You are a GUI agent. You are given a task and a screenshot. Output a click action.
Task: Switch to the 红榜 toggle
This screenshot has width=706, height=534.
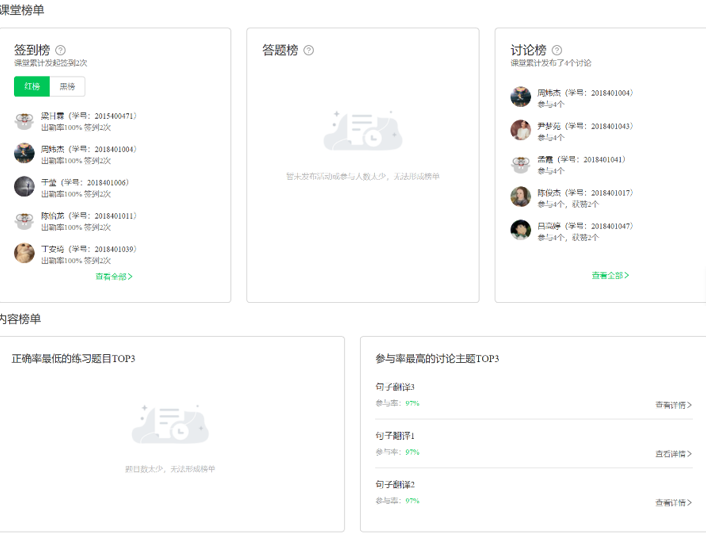point(32,87)
